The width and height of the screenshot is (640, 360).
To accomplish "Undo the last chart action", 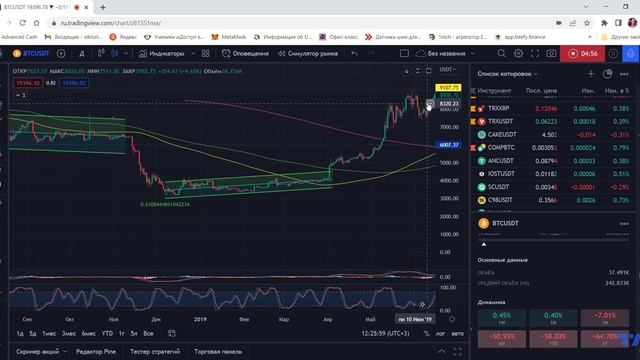I will click(354, 53).
